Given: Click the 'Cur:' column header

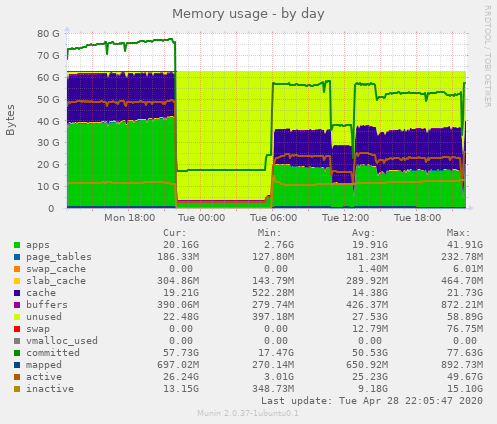Looking at the screenshot, I should click(x=175, y=233).
